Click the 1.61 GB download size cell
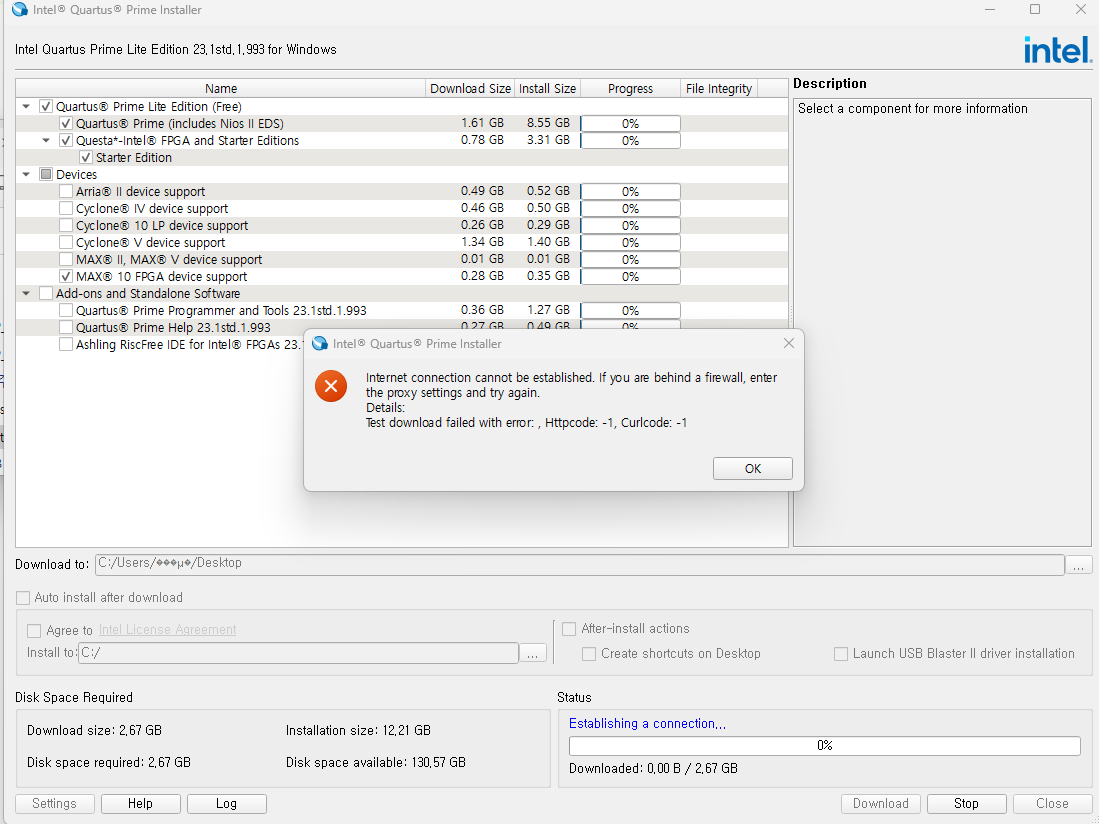This screenshot has width=1099, height=824. coord(482,123)
